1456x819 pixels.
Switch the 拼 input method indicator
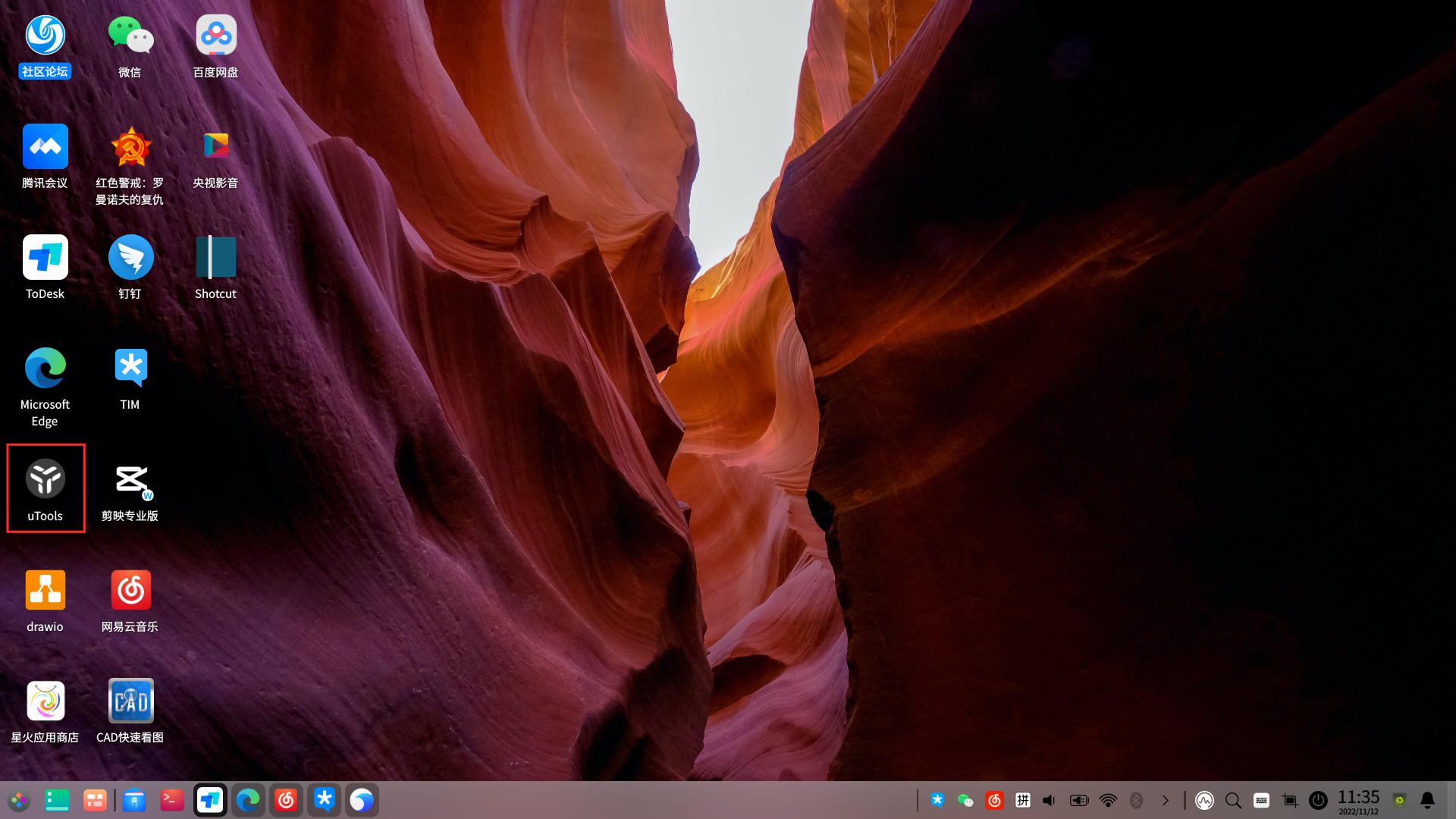pos(1022,800)
